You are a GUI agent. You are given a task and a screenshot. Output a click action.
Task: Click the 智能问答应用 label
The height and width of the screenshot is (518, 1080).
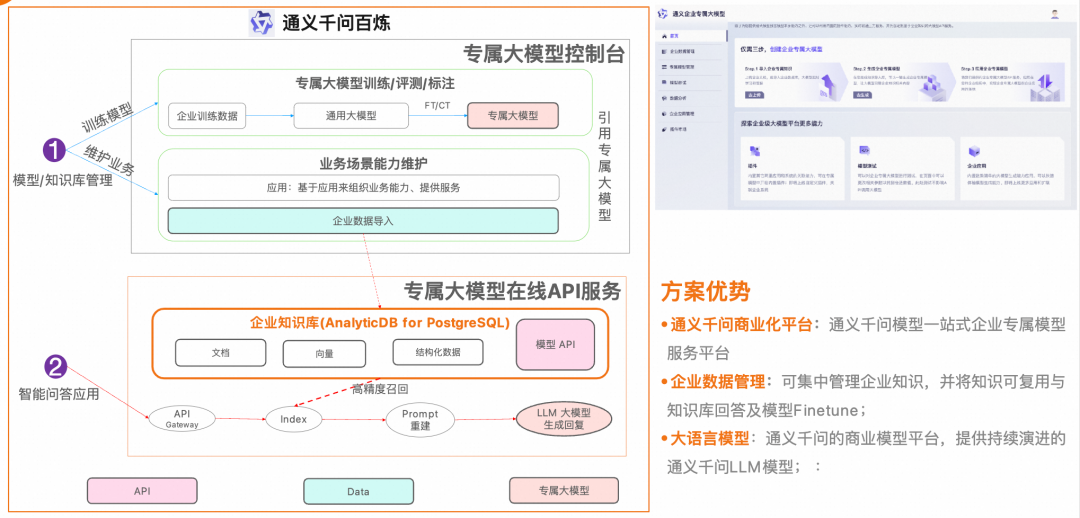pyautogui.click(x=59, y=395)
